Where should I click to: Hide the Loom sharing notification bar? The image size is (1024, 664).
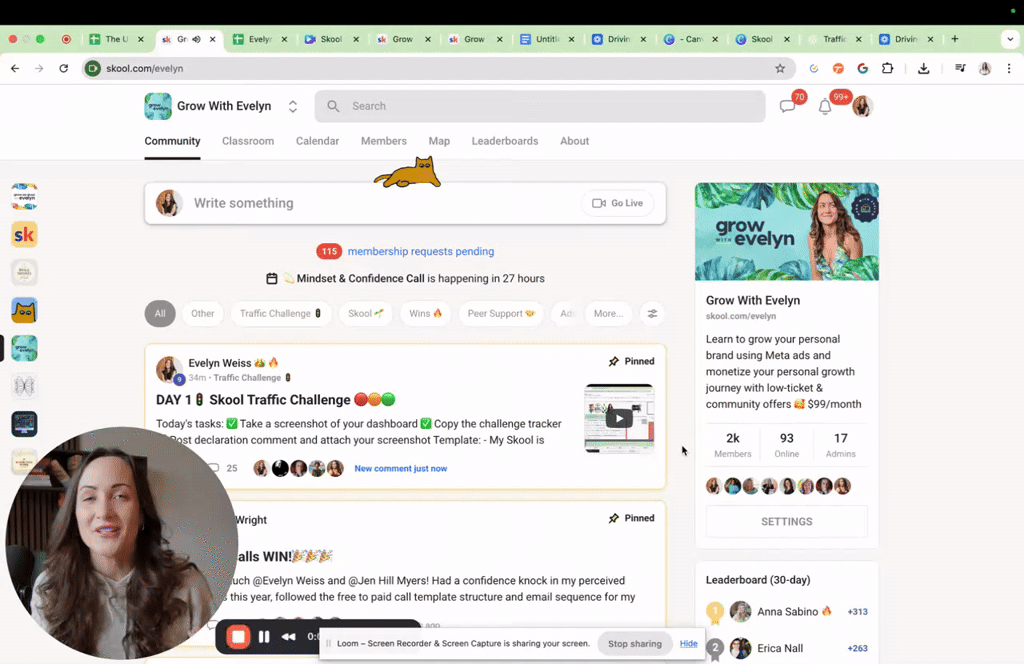(688, 644)
